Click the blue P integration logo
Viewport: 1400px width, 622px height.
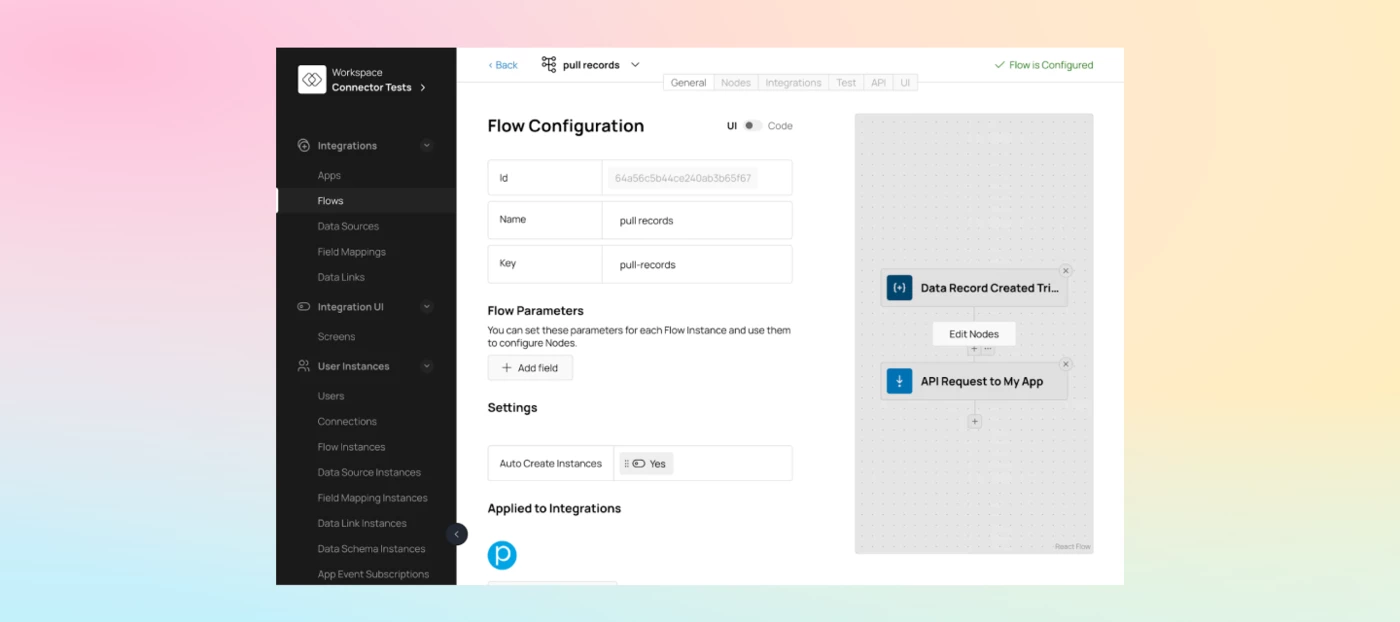tap(502, 555)
